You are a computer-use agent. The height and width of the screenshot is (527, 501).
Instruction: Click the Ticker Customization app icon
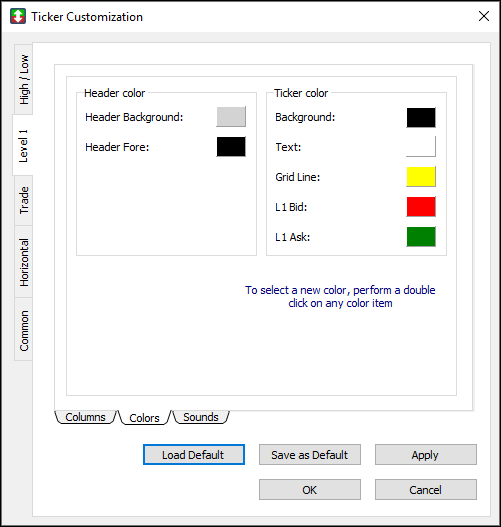(x=18, y=16)
